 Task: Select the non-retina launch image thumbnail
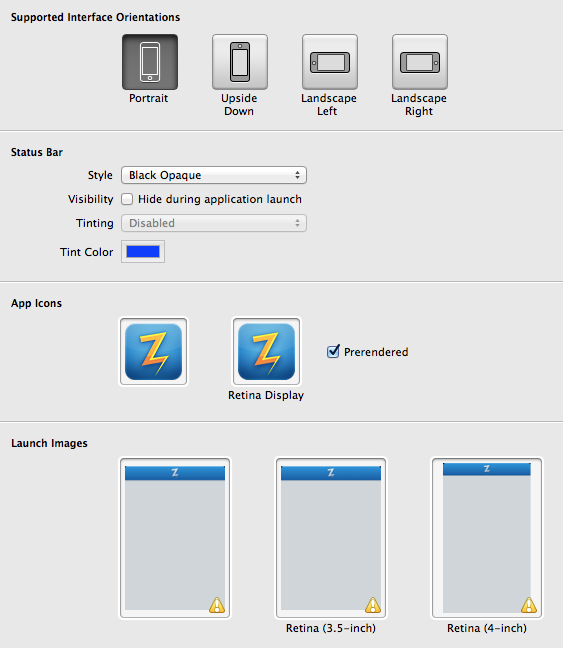[175, 538]
